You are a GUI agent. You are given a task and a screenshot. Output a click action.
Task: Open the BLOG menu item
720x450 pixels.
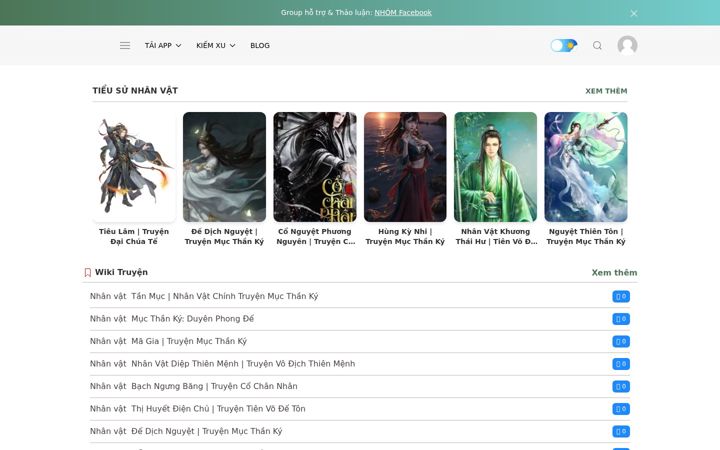pos(260,45)
